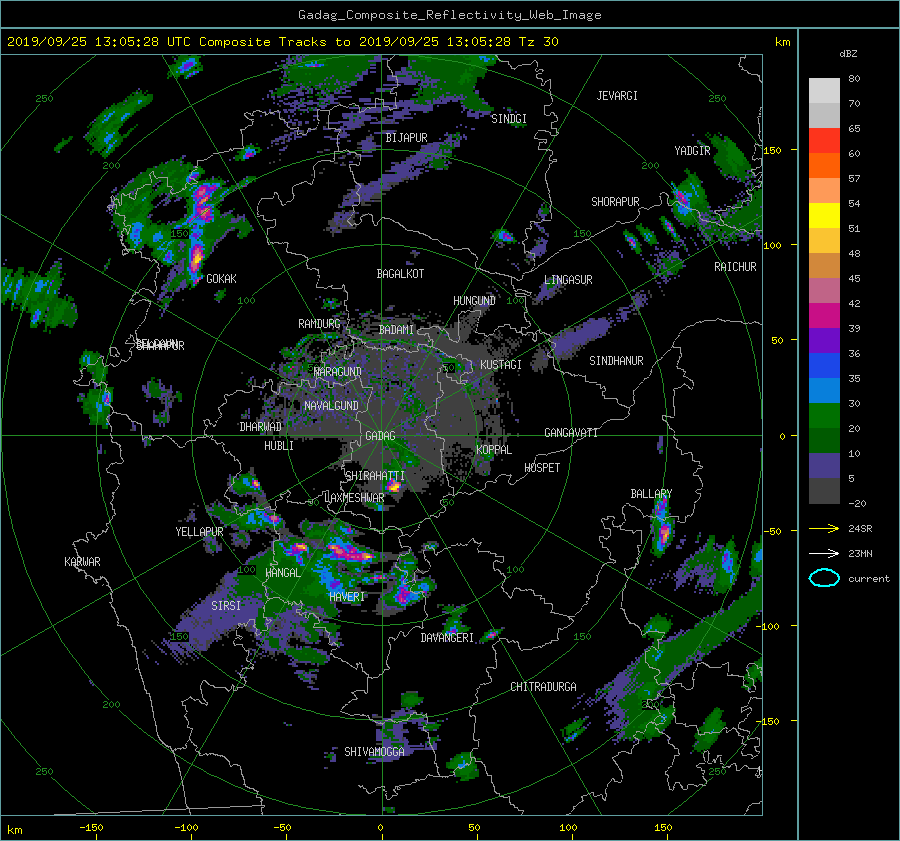Click the YADGIR city label
The width and height of the screenshot is (900, 841).
point(692,151)
